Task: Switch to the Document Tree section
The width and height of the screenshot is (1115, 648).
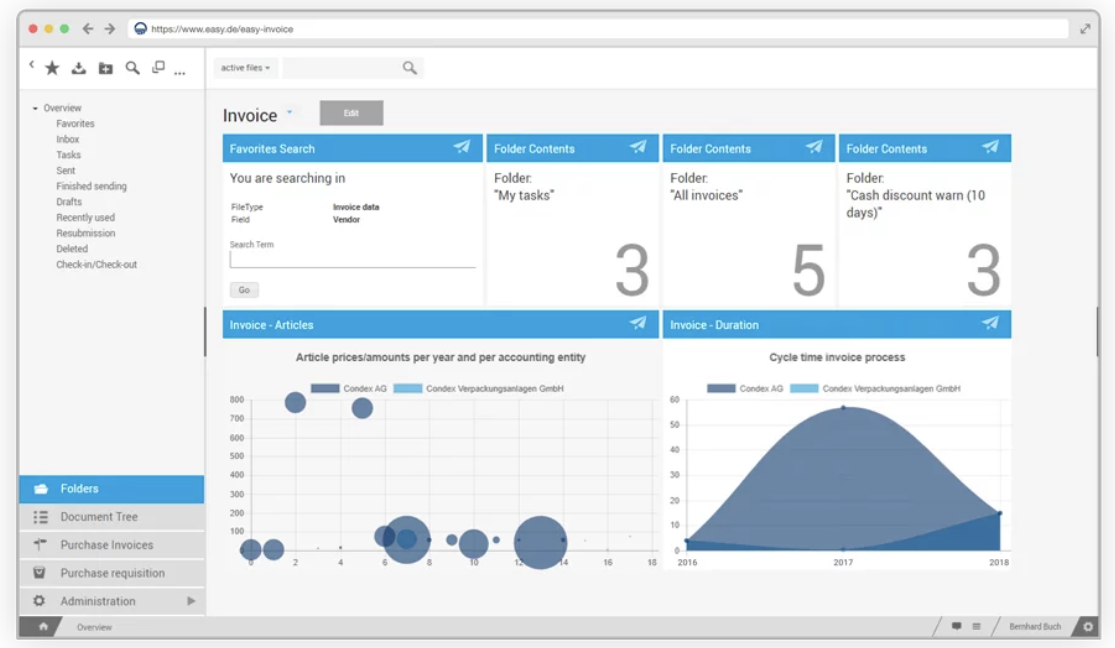Action: [x=100, y=516]
